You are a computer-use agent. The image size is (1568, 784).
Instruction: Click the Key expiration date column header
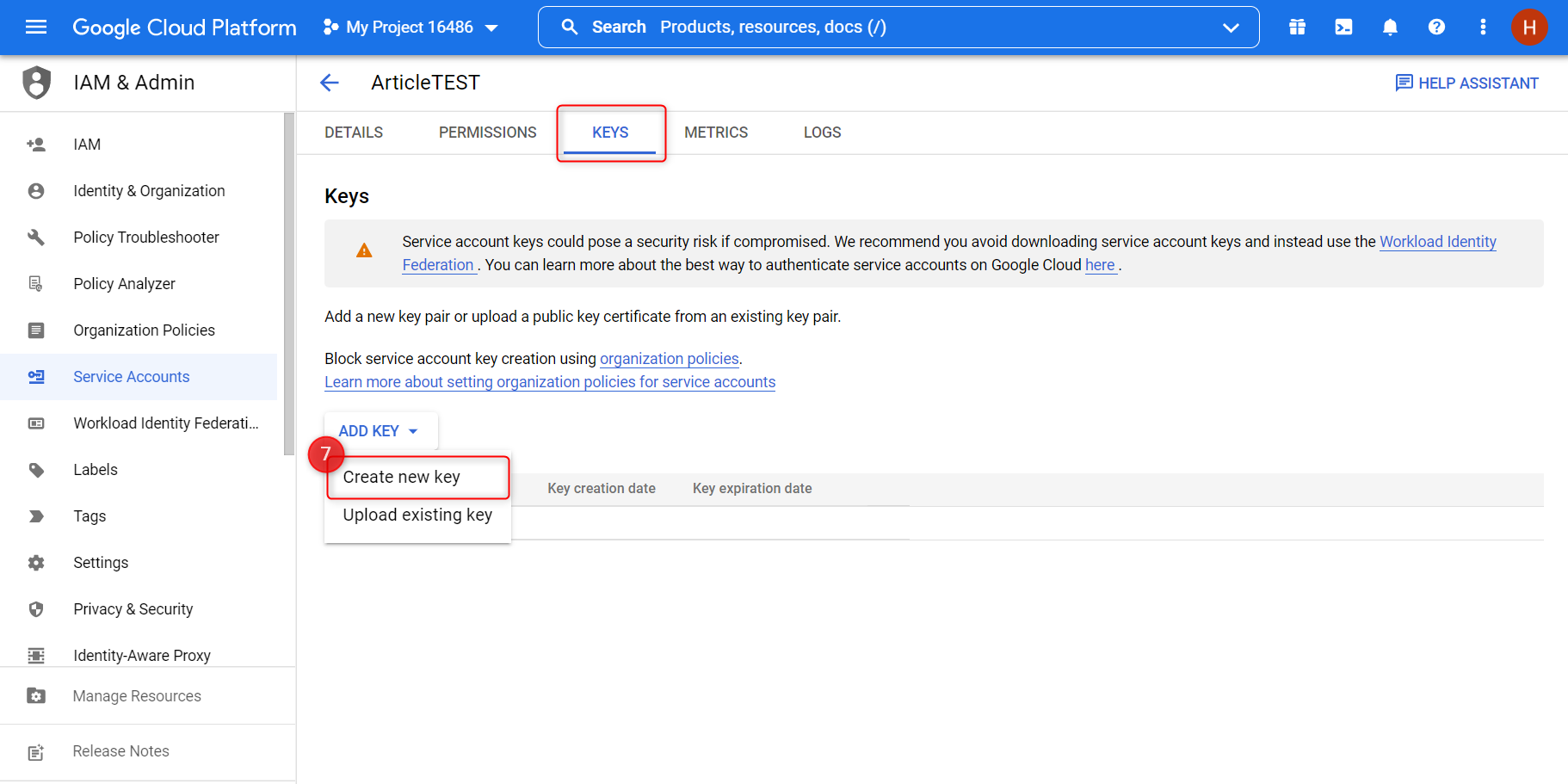(752, 489)
